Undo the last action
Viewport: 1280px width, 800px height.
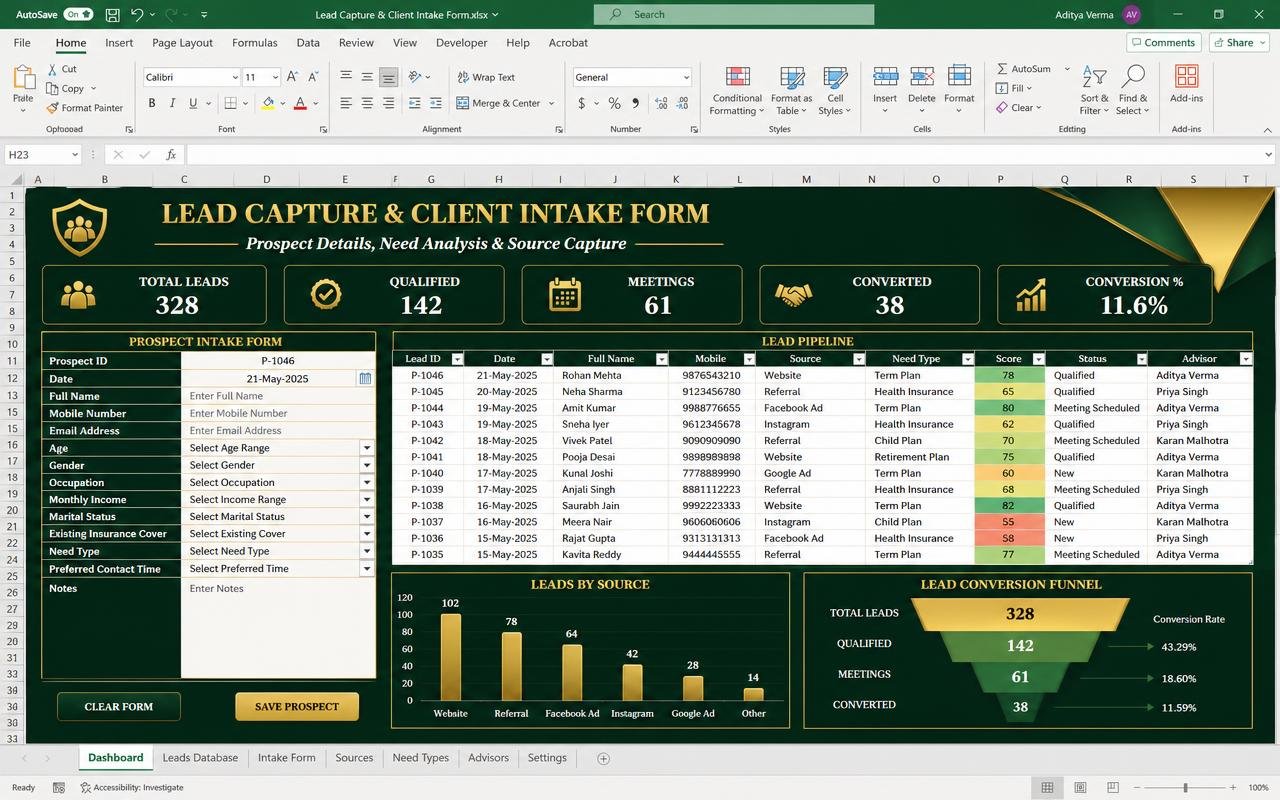point(137,15)
